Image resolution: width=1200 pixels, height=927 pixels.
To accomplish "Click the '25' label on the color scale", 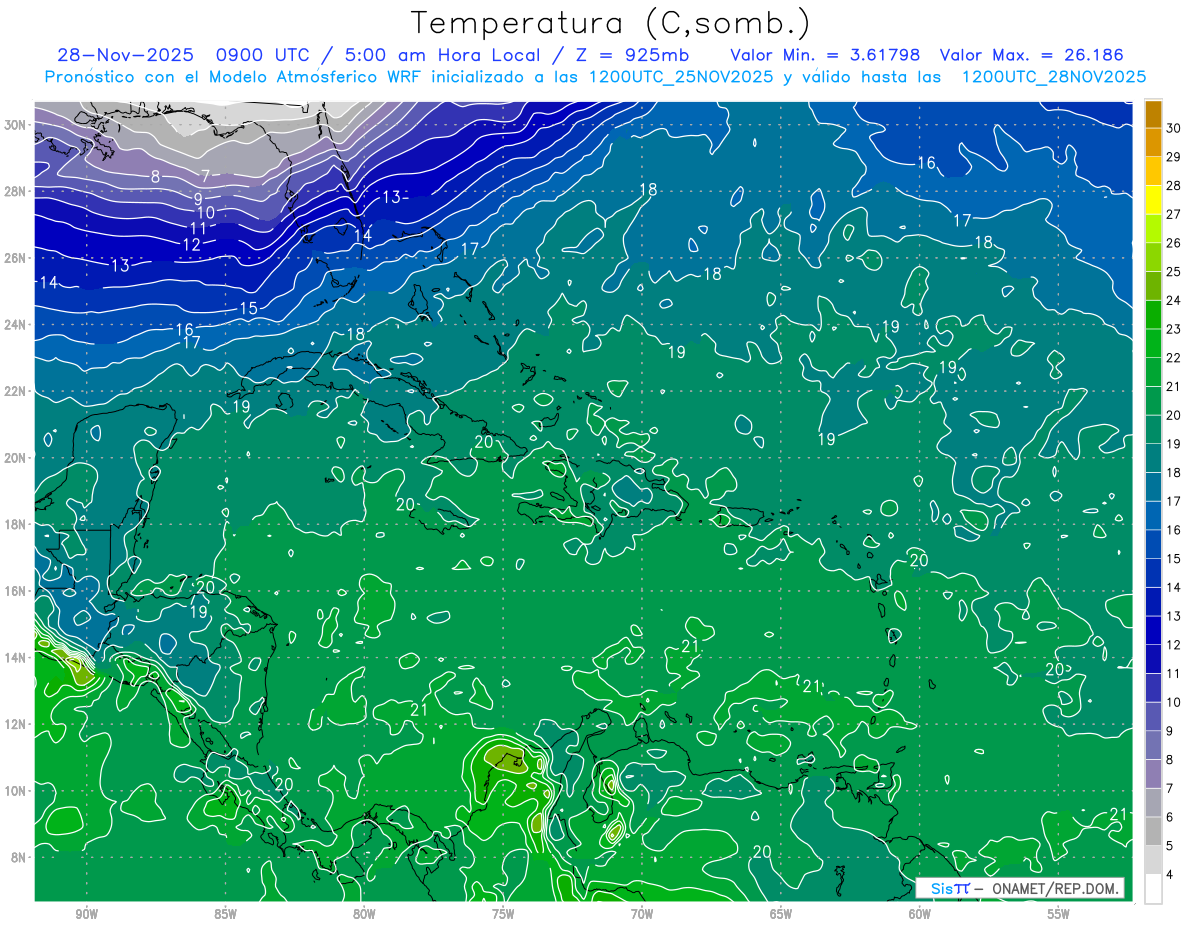I will click(x=1174, y=271).
